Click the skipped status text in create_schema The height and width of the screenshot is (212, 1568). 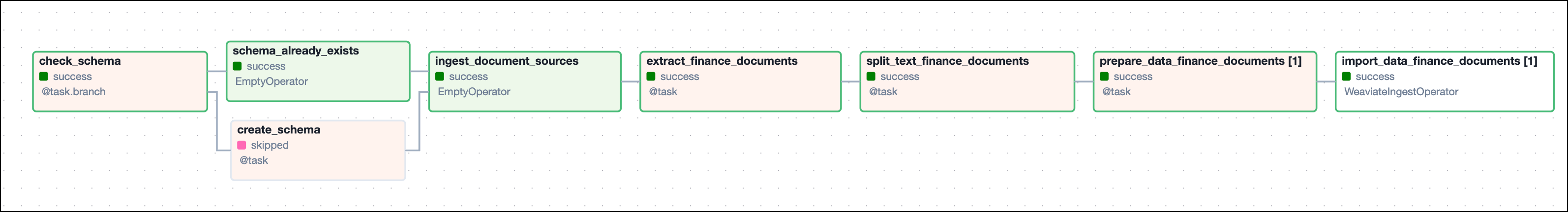coord(270,145)
